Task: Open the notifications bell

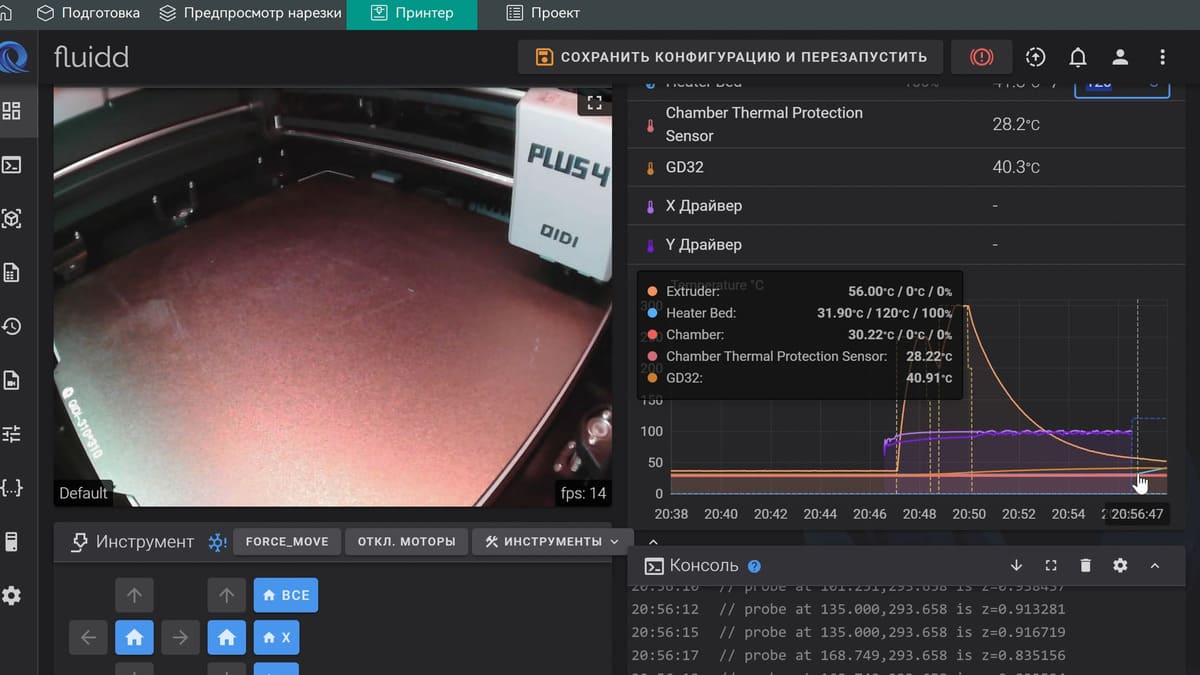Action: (x=1078, y=57)
